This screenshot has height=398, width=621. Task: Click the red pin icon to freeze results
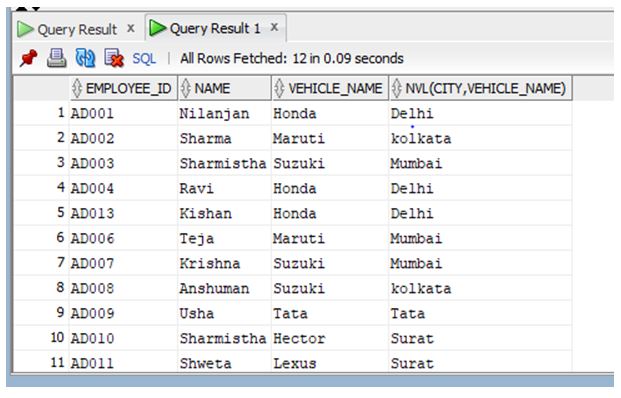29,58
